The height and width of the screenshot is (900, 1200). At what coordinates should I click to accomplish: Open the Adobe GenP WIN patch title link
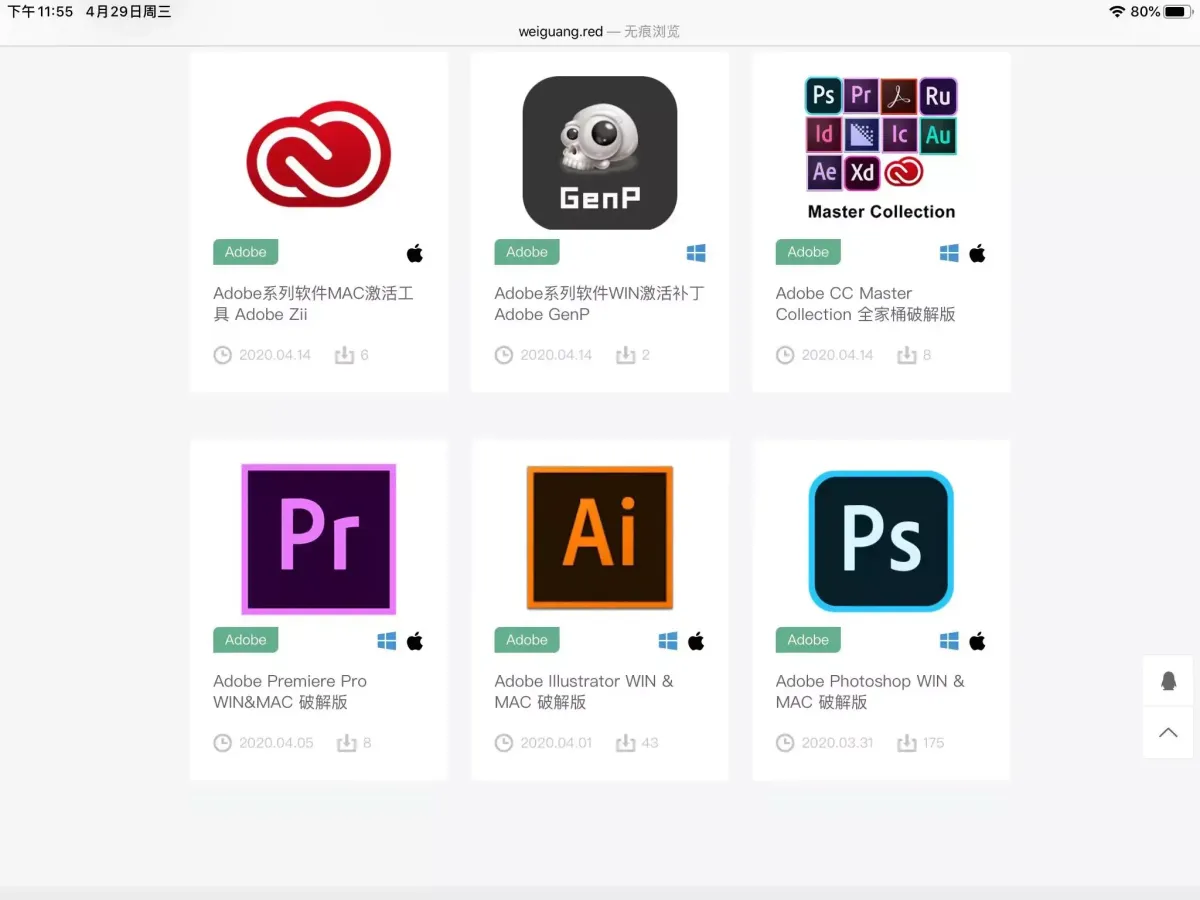(x=598, y=304)
